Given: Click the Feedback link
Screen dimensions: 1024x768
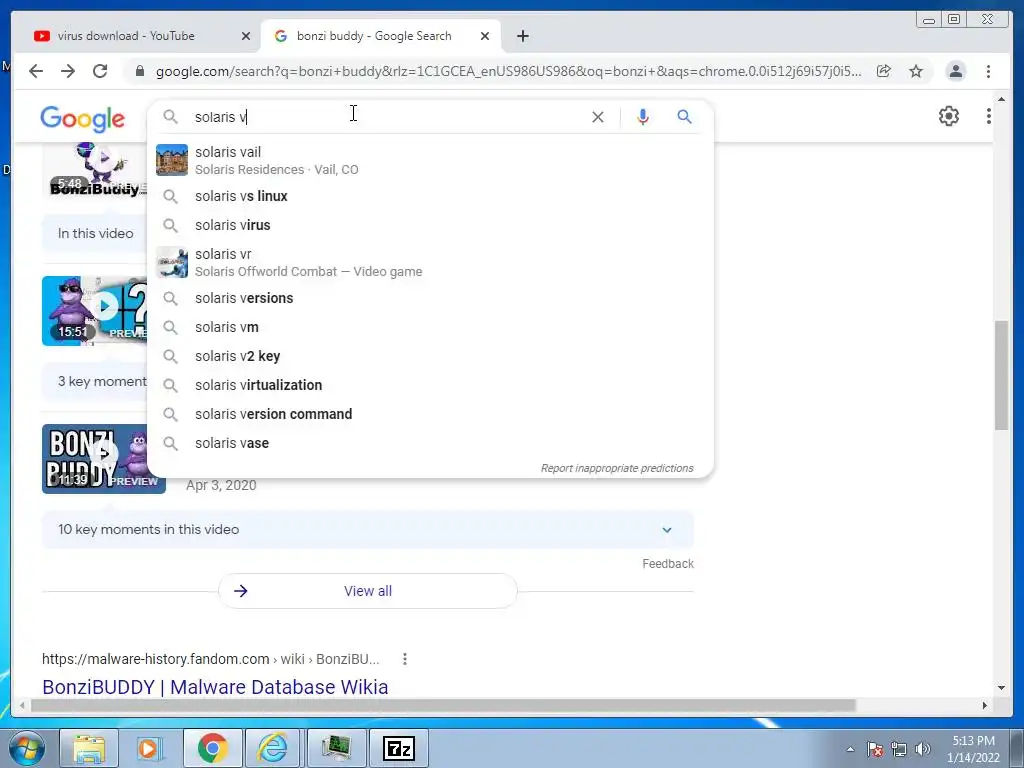Looking at the screenshot, I should tap(667, 564).
